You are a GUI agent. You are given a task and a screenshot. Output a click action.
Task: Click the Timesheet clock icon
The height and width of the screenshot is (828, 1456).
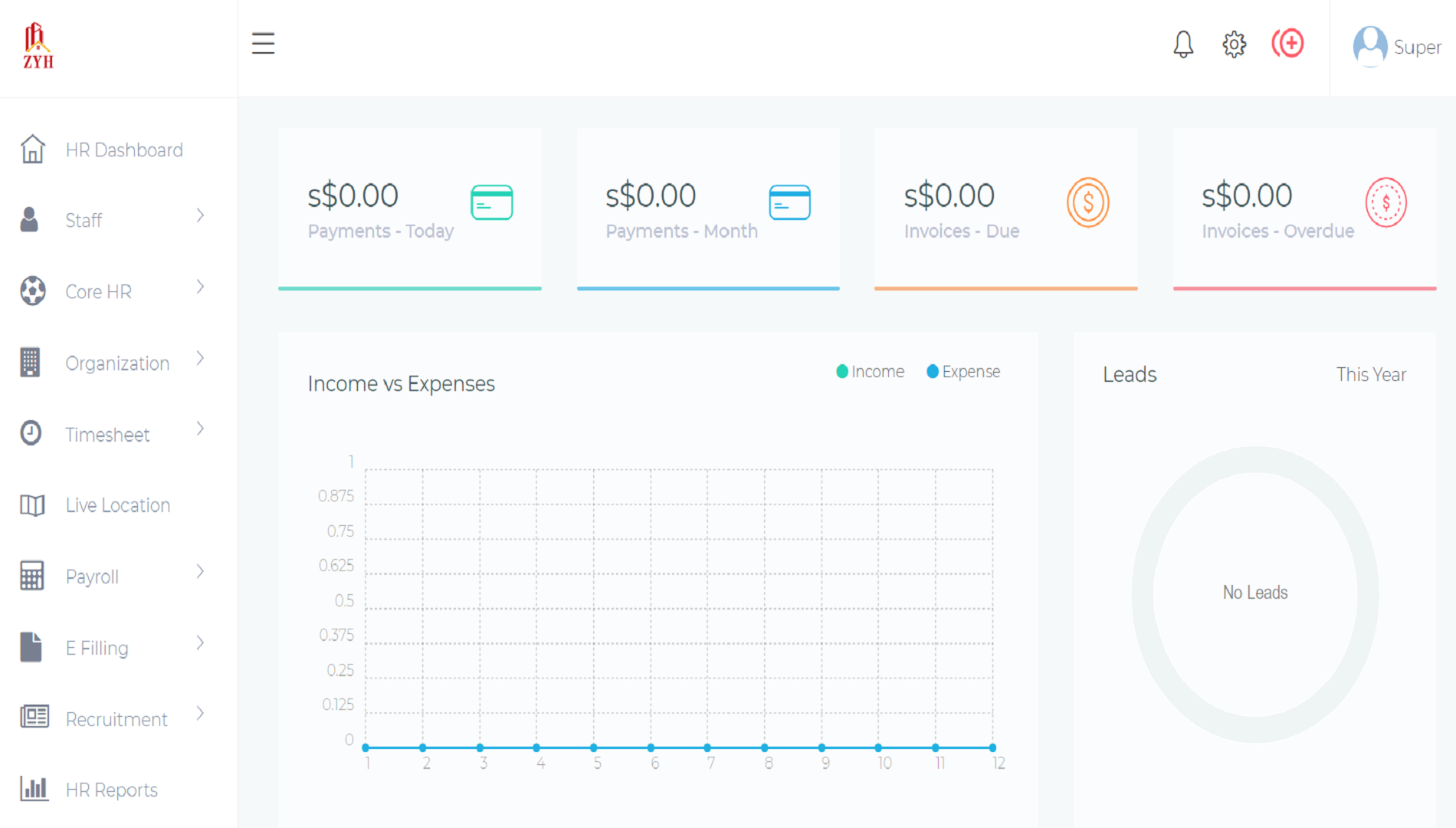tap(31, 433)
